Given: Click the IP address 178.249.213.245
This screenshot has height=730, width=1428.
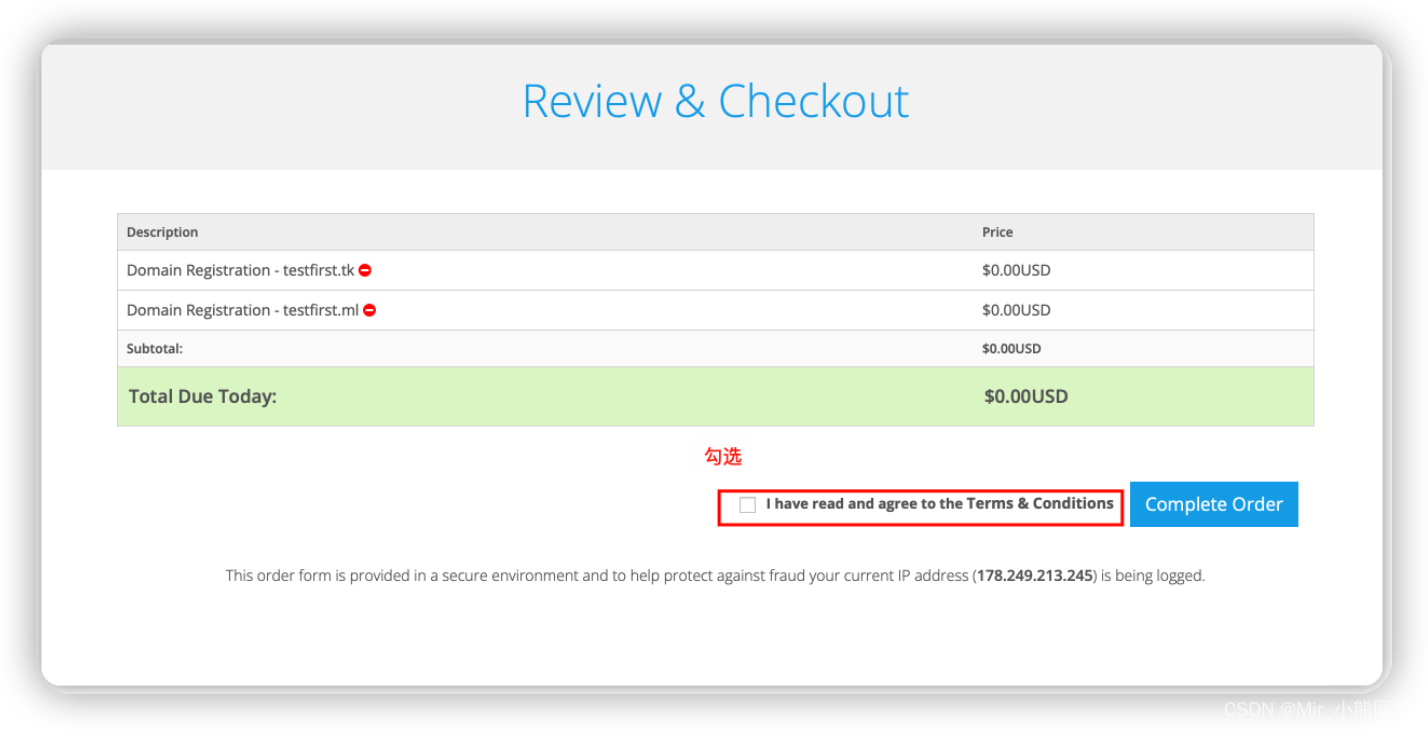Looking at the screenshot, I should (1035, 576).
